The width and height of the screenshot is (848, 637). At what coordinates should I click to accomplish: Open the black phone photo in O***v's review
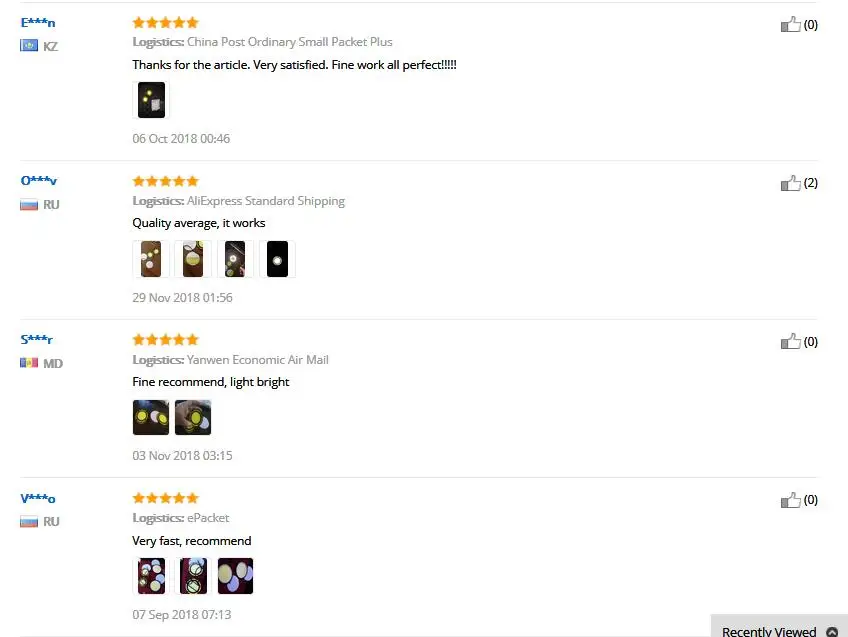[x=277, y=259]
